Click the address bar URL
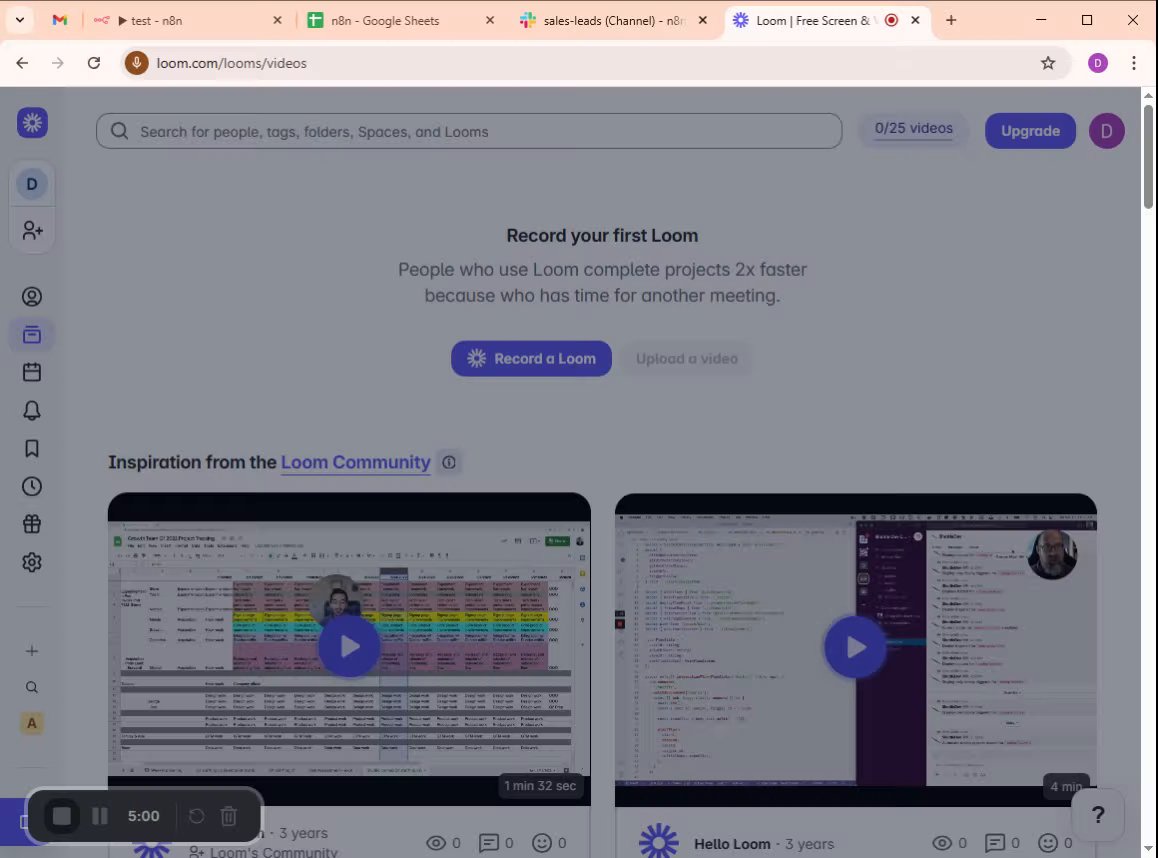Viewport: 1158px width, 858px height. click(231, 64)
